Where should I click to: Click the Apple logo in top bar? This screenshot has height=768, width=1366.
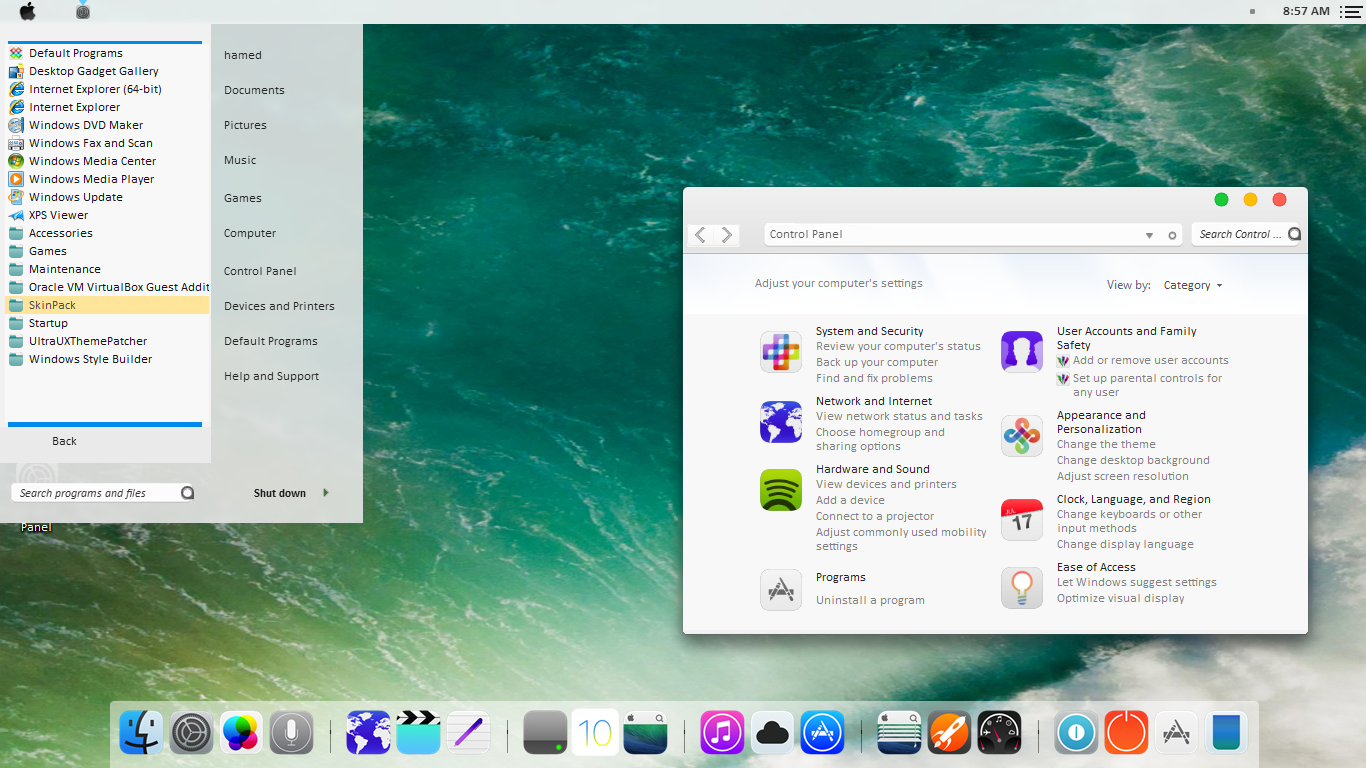tap(27, 11)
